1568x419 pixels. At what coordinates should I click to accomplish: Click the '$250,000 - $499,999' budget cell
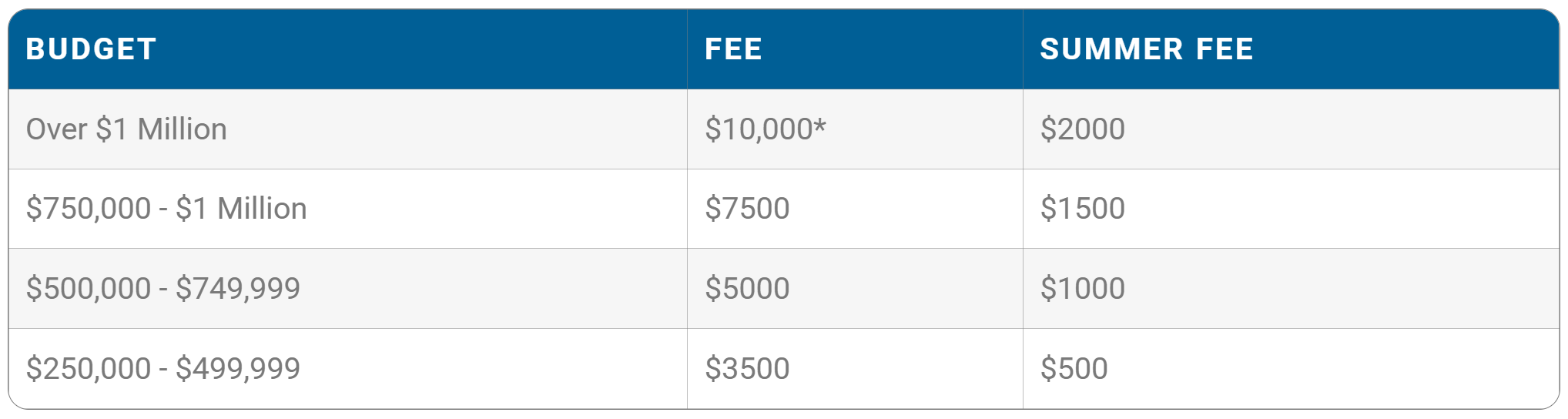tap(162, 369)
